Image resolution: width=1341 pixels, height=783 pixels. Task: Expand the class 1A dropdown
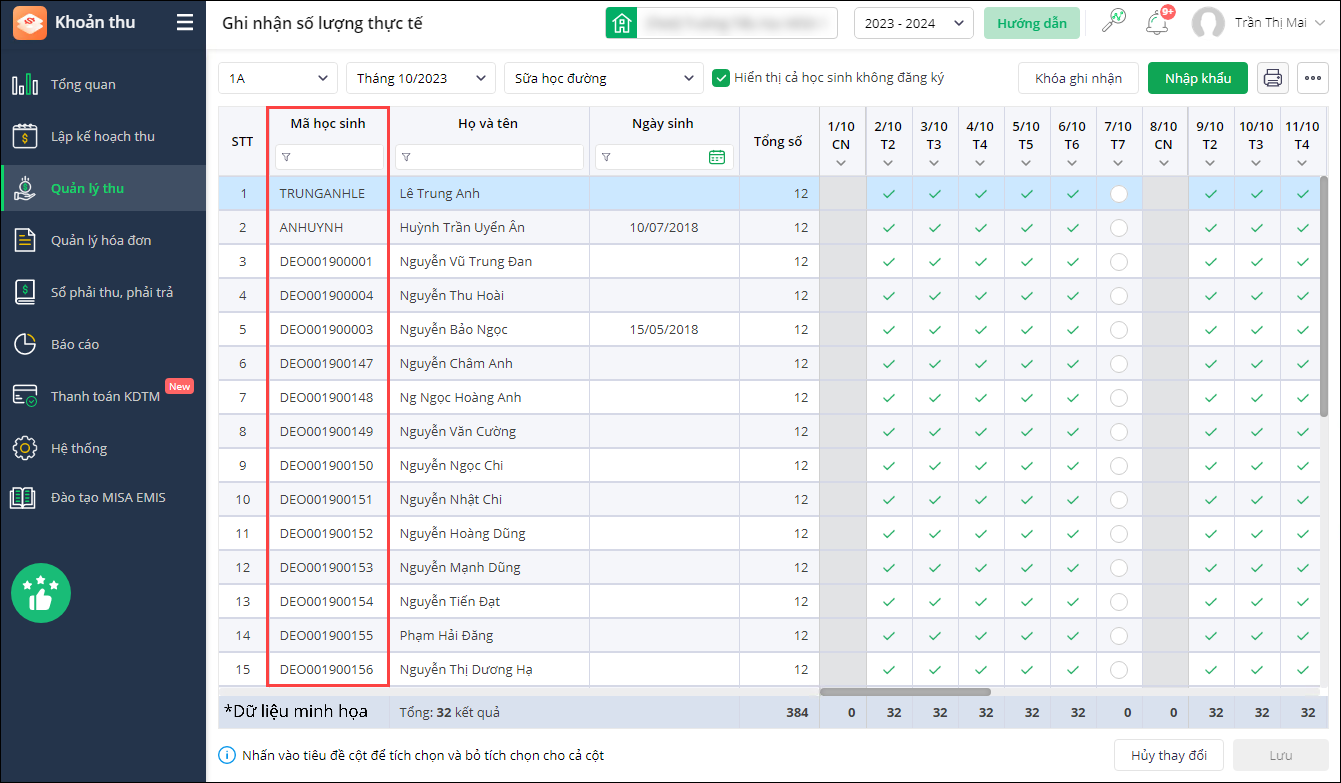pyautogui.click(x=278, y=78)
